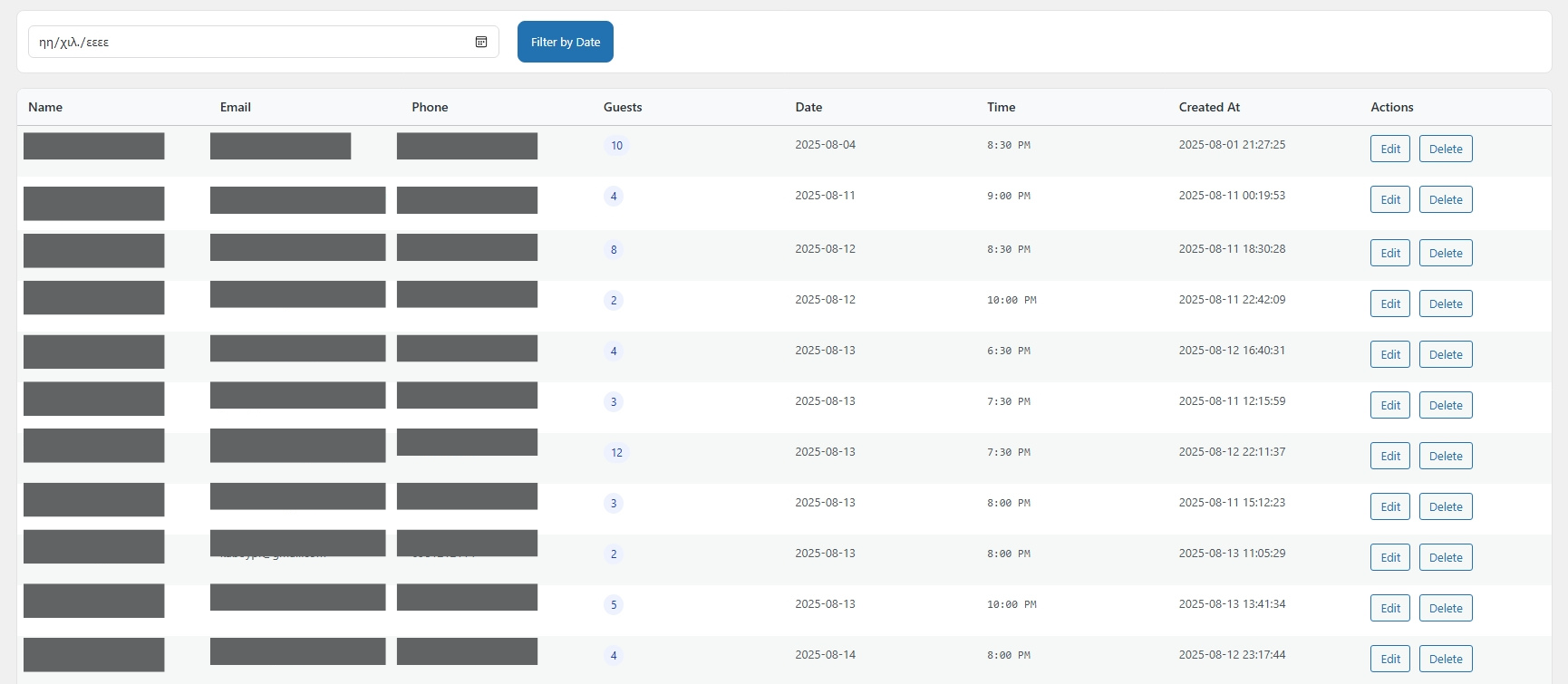
Task: Click the 10:00 PM time for 2025-08-13
Action: (x=1011, y=604)
